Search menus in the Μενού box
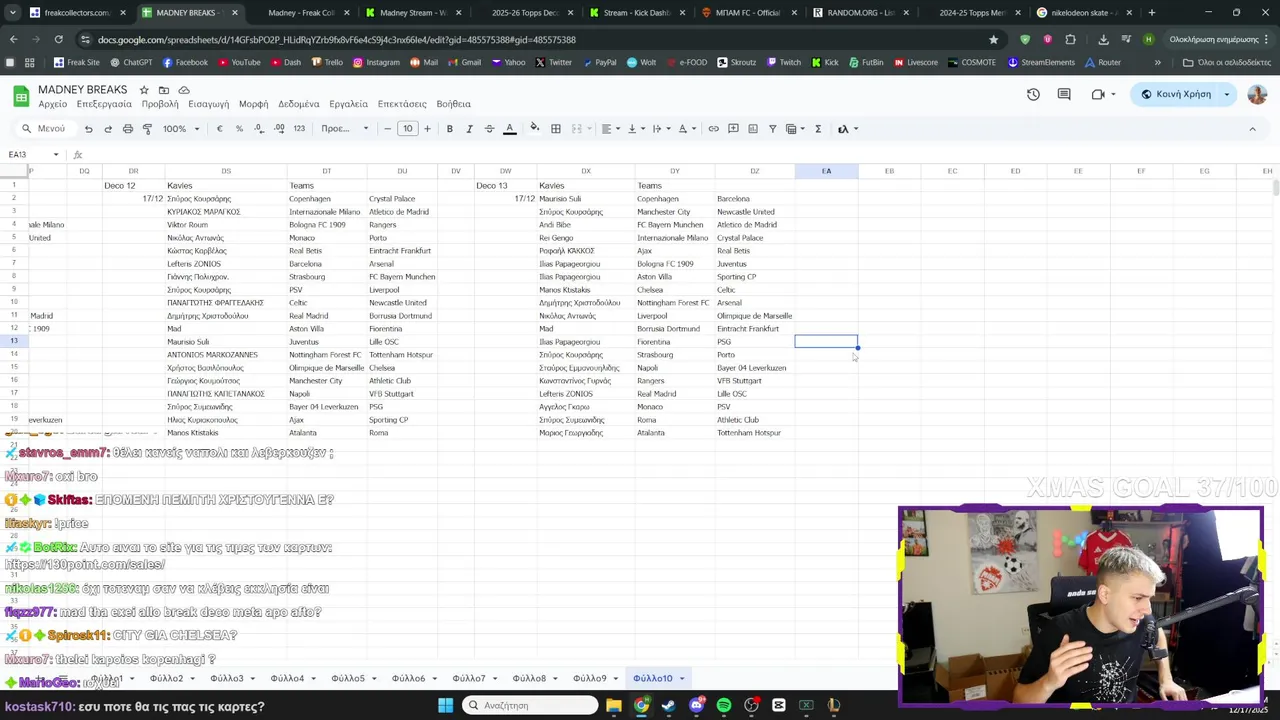This screenshot has height=720, width=1280. tap(44, 129)
